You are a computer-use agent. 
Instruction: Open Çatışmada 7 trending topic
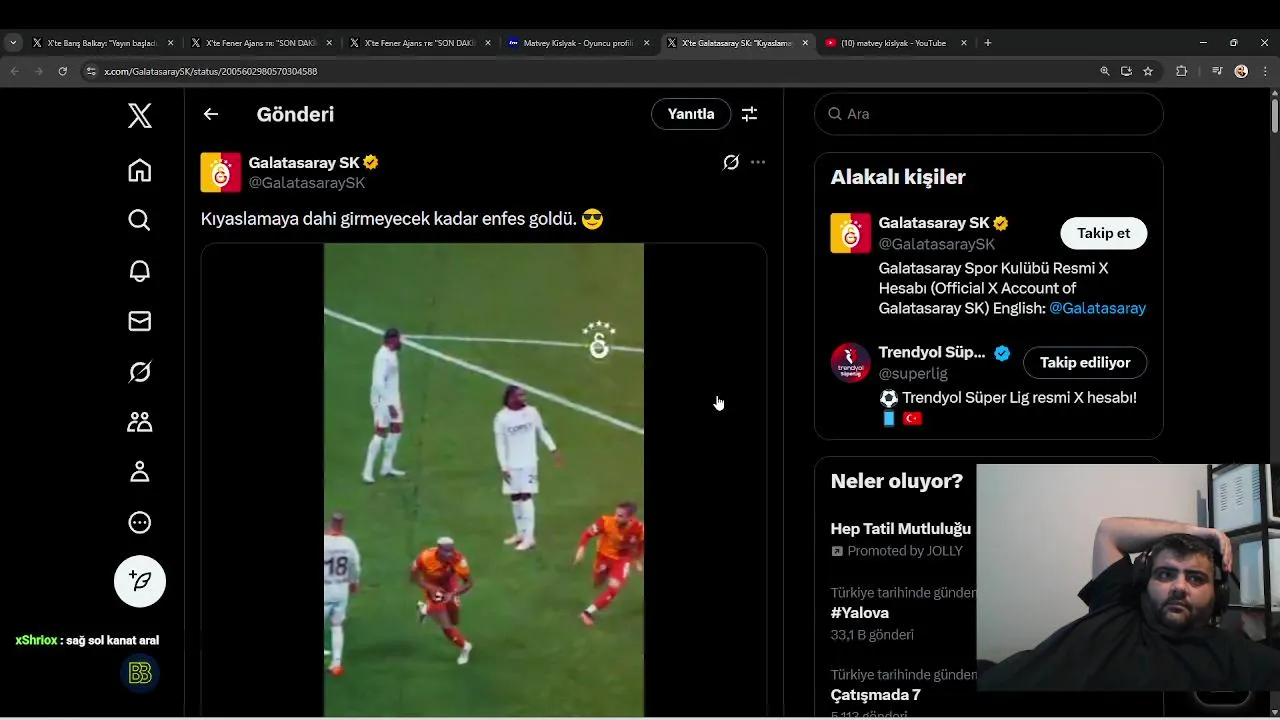click(875, 695)
